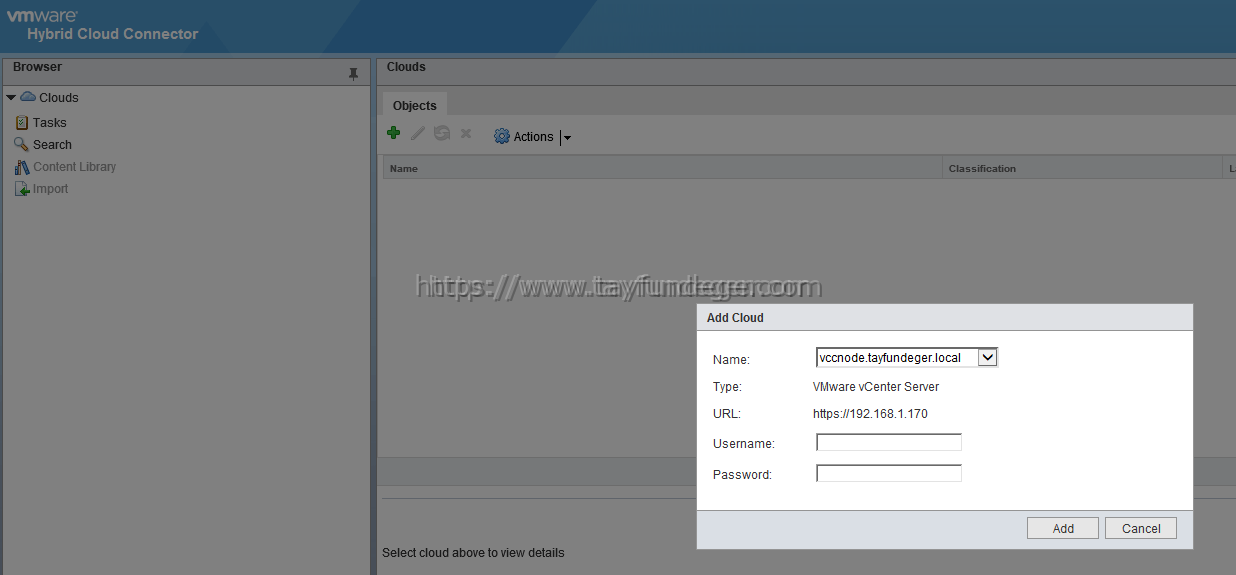Sort by the Classification column header
1236x575 pixels.
[1083, 168]
